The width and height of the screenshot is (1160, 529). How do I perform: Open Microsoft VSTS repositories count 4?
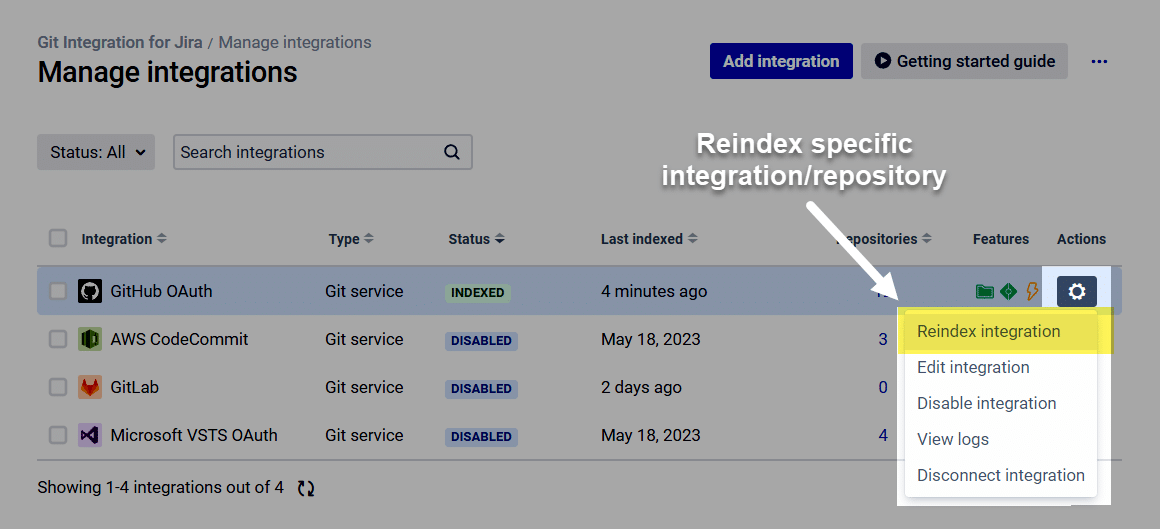click(883, 435)
